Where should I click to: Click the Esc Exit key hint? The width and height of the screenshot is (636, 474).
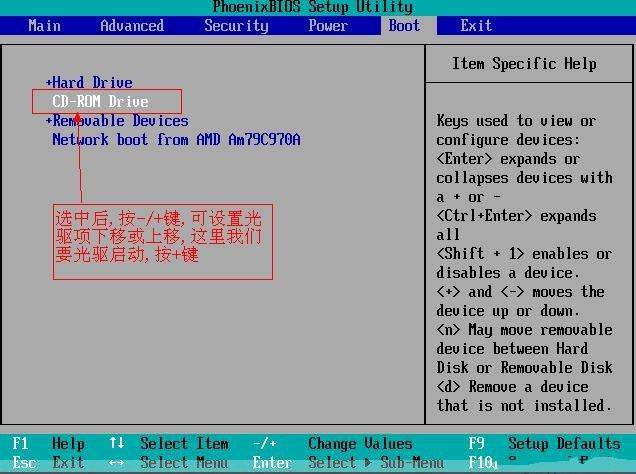pos(50,463)
